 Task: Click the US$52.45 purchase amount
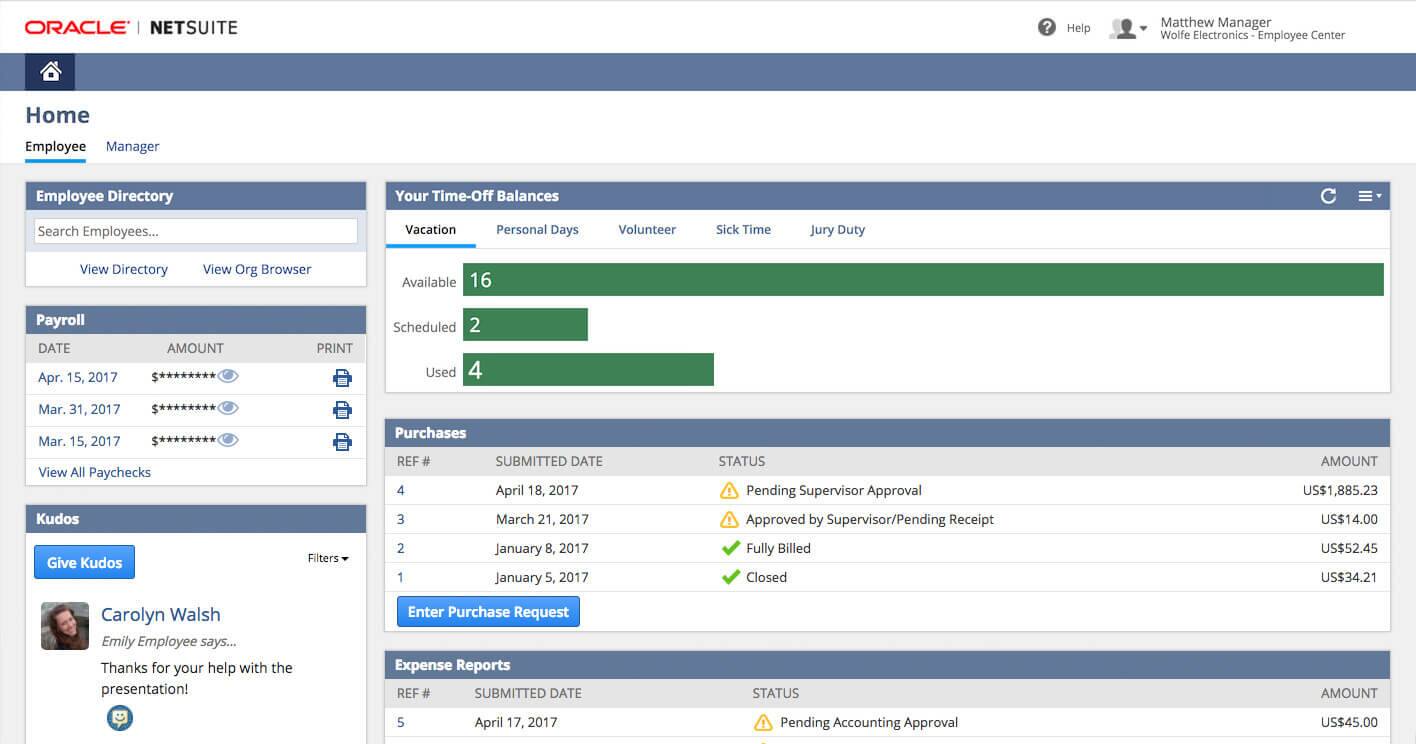(1349, 548)
